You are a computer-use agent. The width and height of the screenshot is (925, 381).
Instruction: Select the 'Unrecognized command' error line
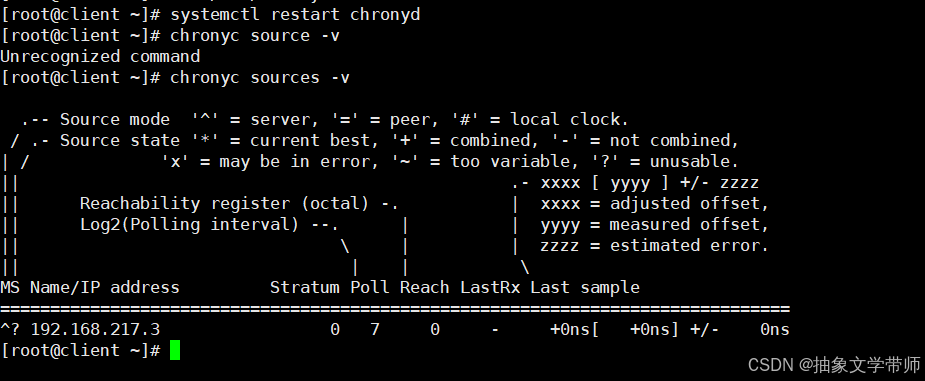100,57
